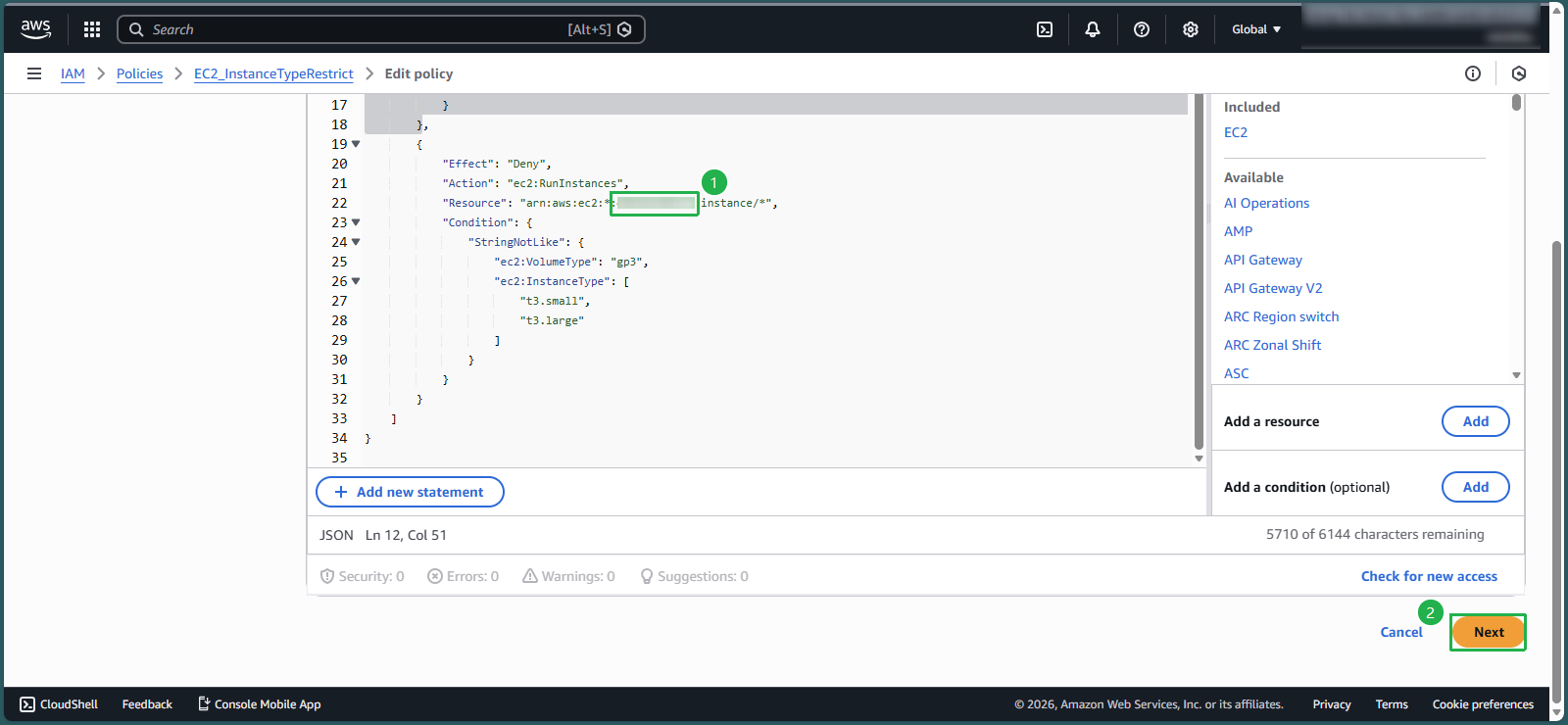
Task: Collapse Condition block at line 23
Action: pyautogui.click(x=356, y=222)
